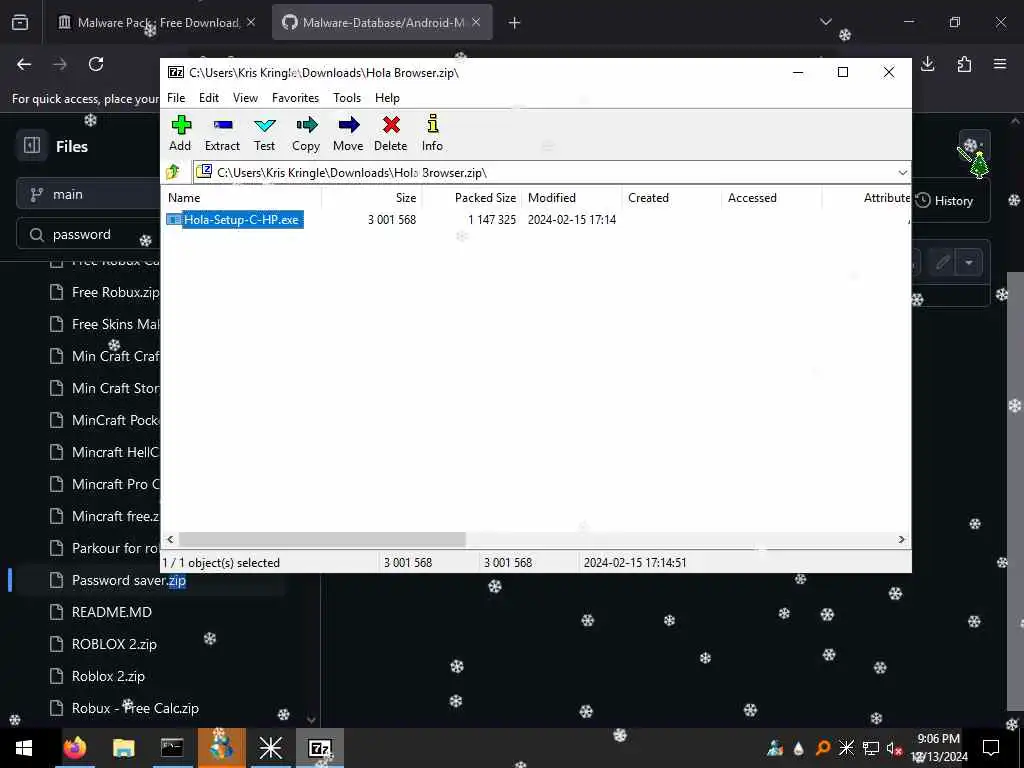Screen dimensions: 1024x768
Task: Click the snowflake app taskbar icon
Action: coord(270,748)
